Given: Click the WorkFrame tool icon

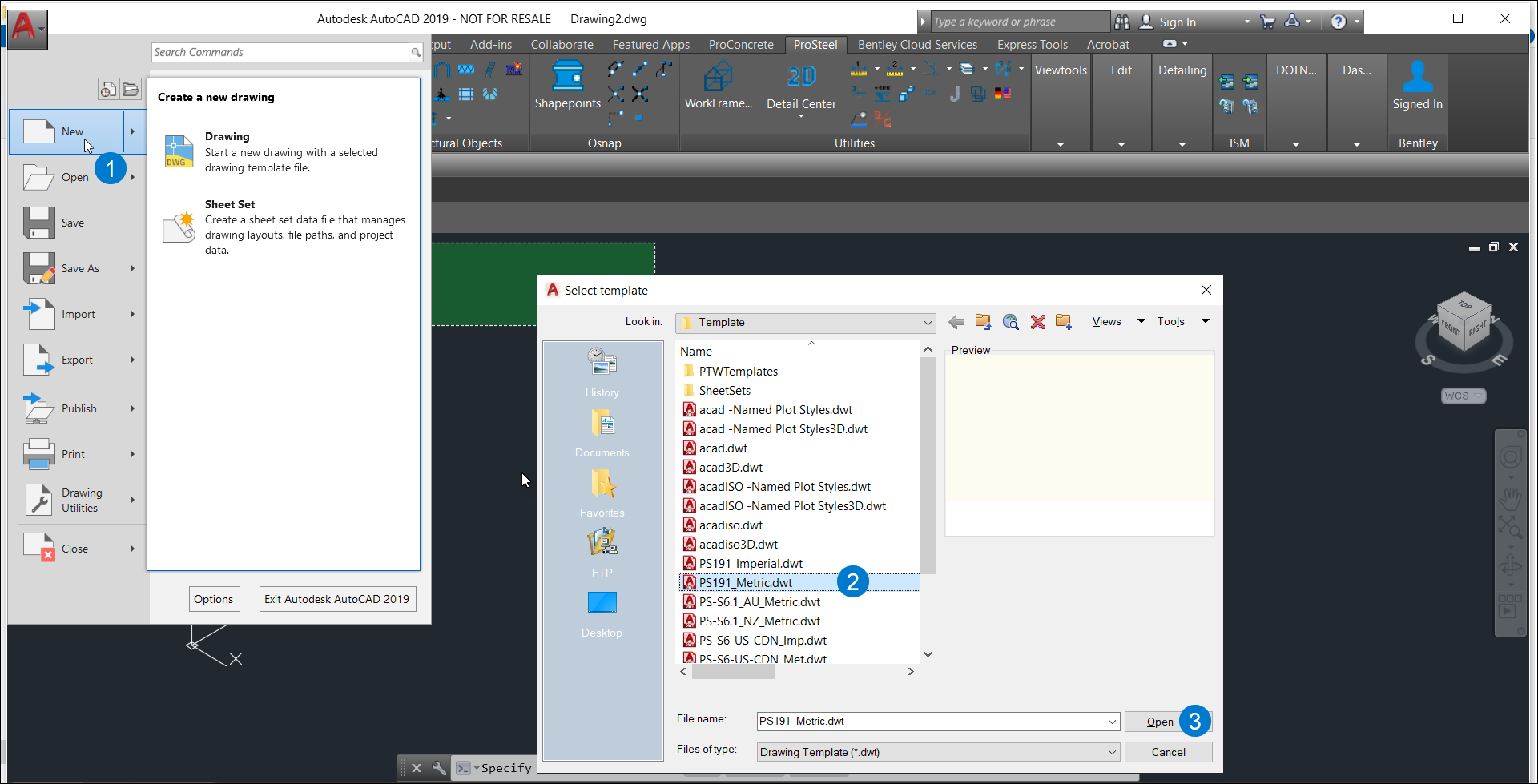Looking at the screenshot, I should 719,77.
